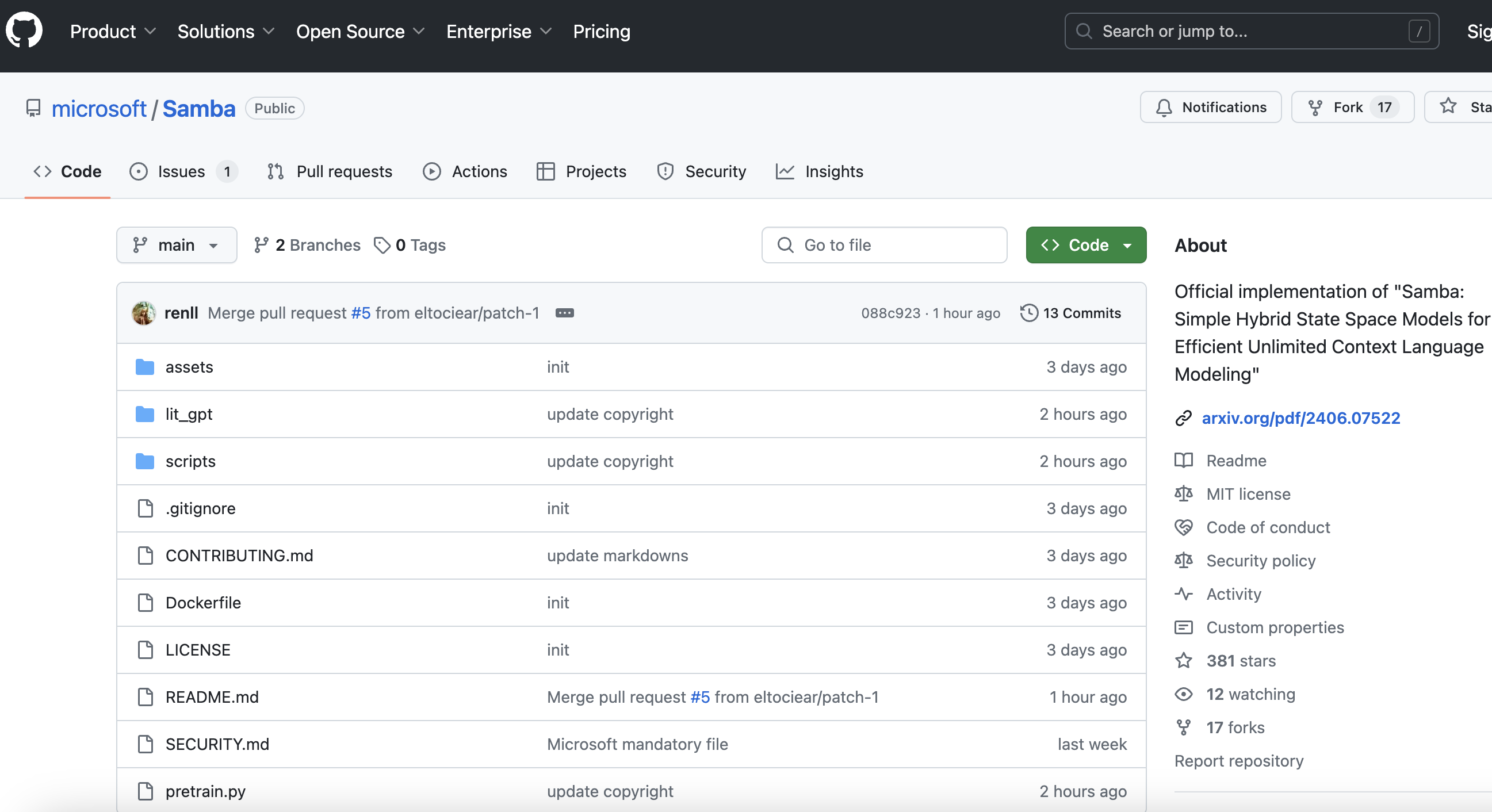Open the Code of conduct link

click(x=1268, y=527)
